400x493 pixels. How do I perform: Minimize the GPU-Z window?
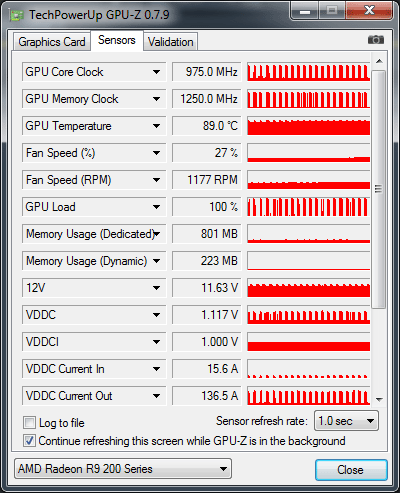[x=305, y=11]
